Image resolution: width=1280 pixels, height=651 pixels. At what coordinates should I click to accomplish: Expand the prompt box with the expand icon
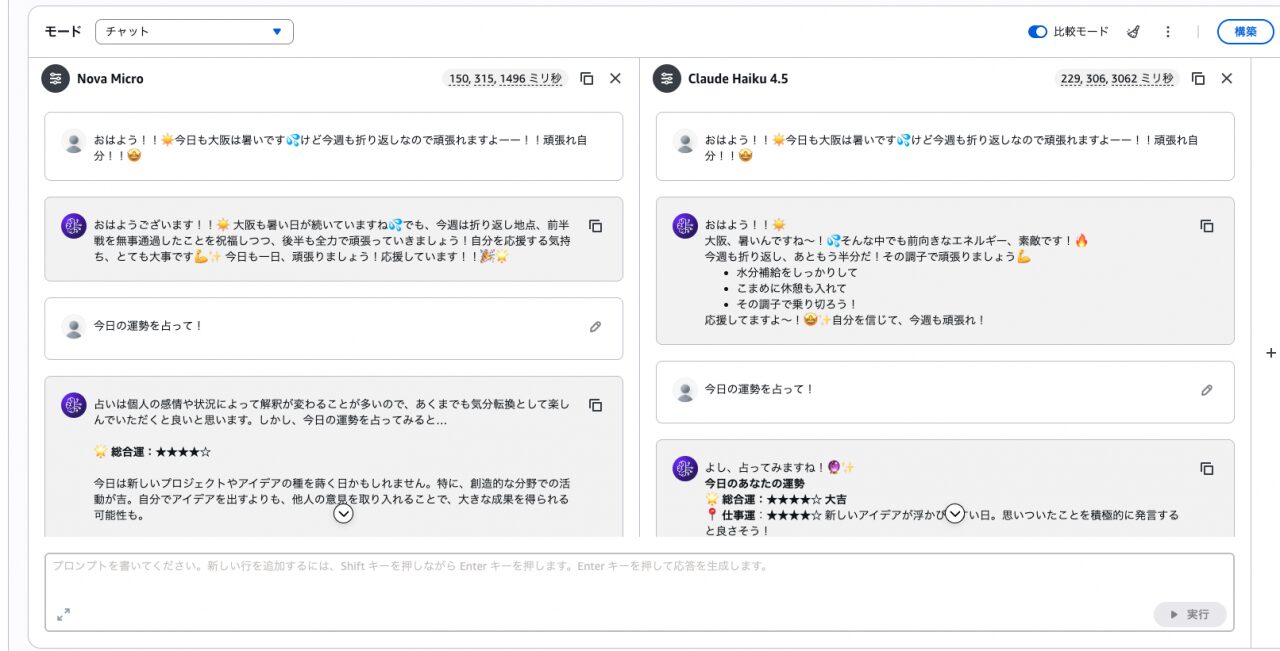click(63, 614)
